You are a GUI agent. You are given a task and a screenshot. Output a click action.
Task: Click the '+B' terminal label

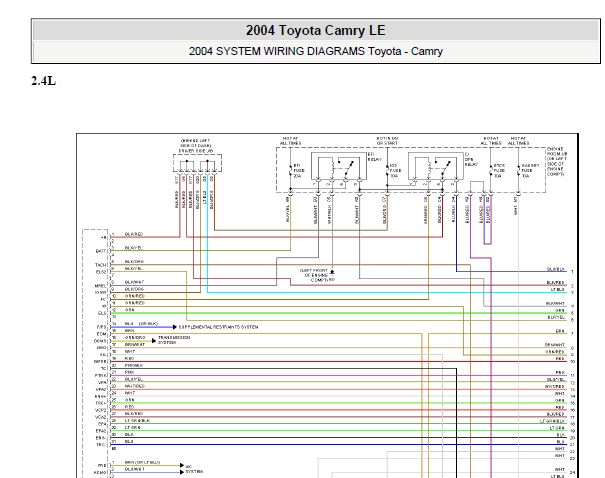tap(103, 238)
